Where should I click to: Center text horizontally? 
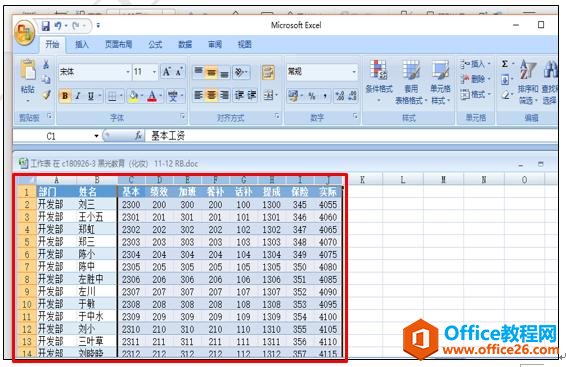211,96
